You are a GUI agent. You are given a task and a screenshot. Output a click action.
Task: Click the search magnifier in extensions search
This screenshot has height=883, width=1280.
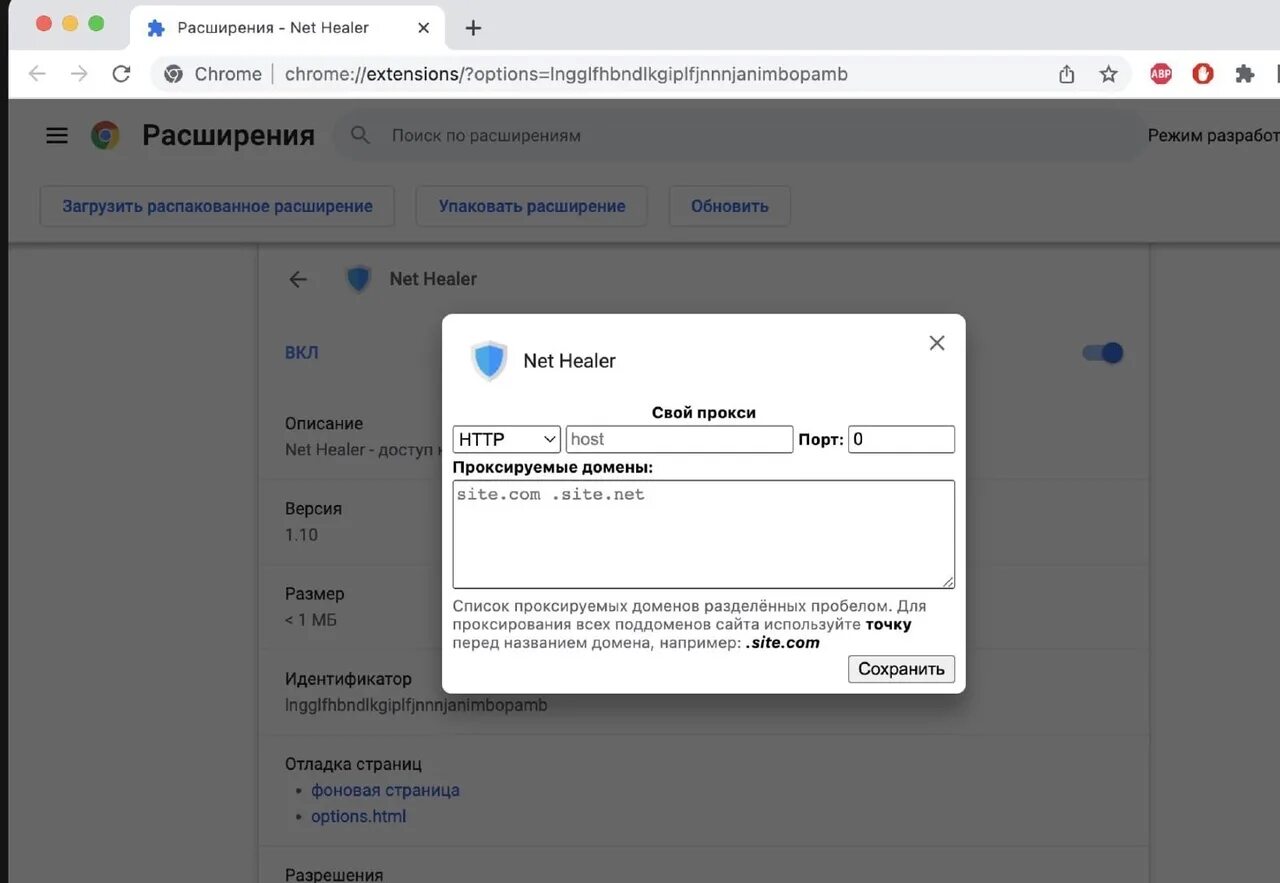pyautogui.click(x=359, y=135)
